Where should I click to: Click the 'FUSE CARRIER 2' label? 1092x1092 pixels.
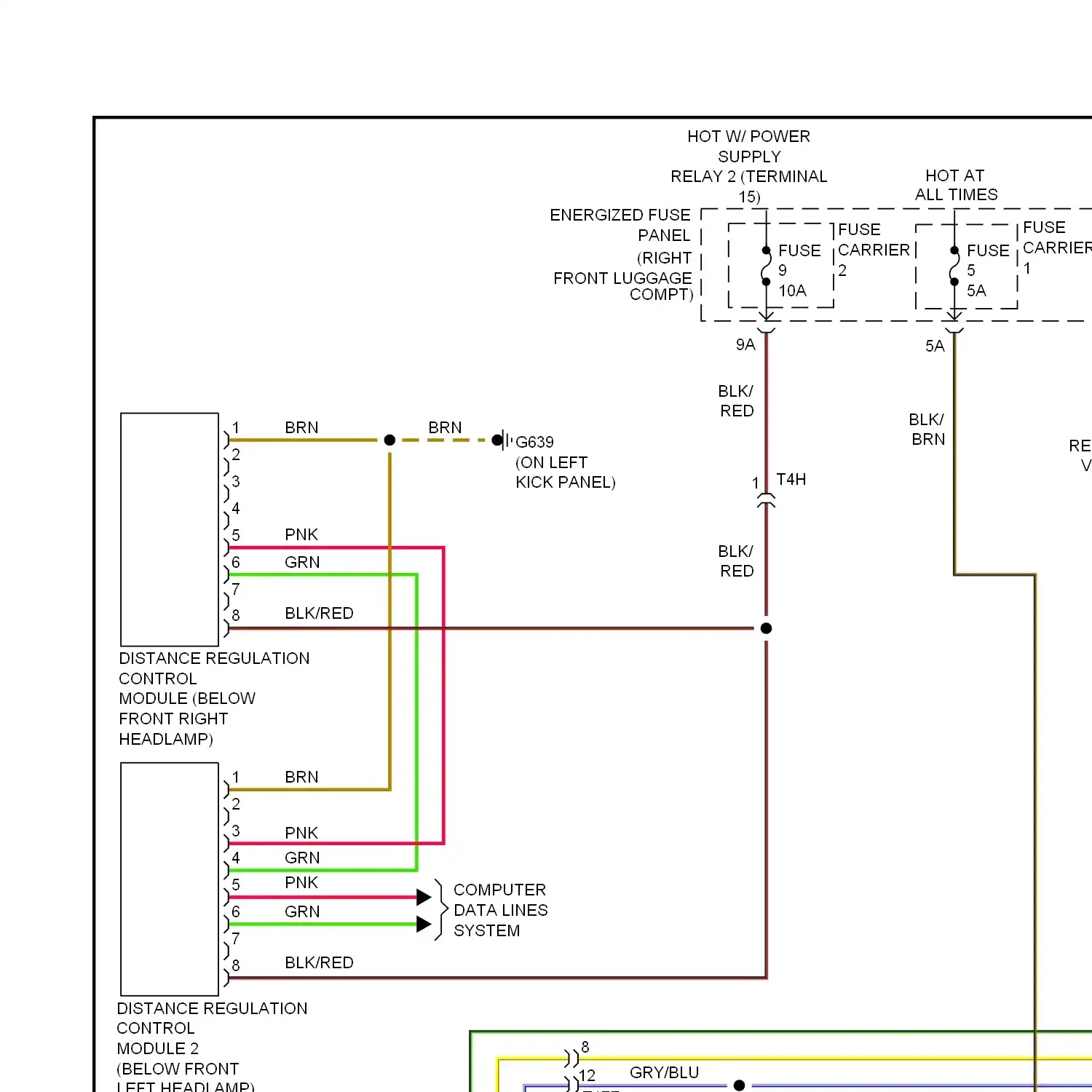(x=874, y=250)
